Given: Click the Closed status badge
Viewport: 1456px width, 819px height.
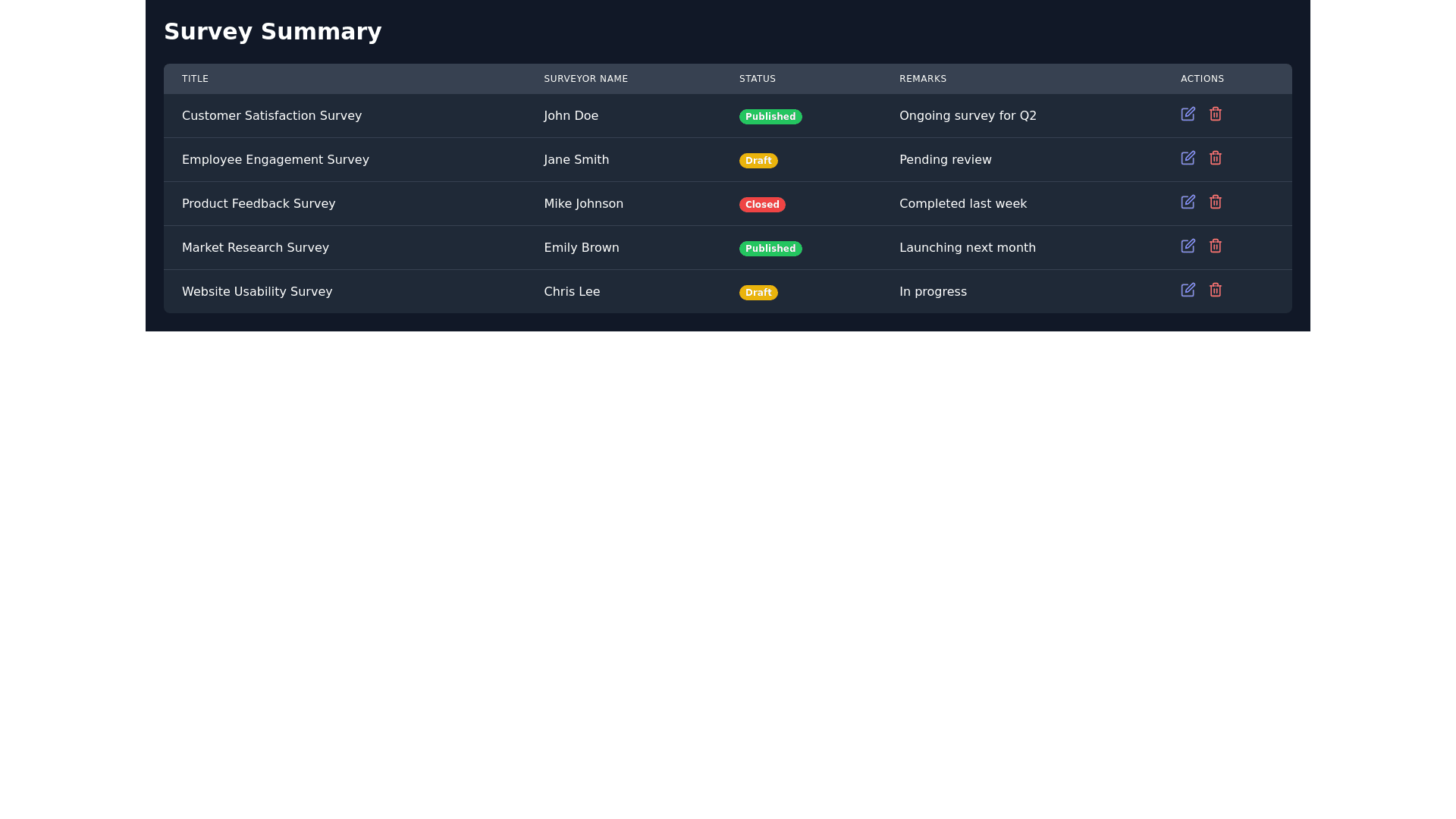Looking at the screenshot, I should pyautogui.click(x=761, y=204).
